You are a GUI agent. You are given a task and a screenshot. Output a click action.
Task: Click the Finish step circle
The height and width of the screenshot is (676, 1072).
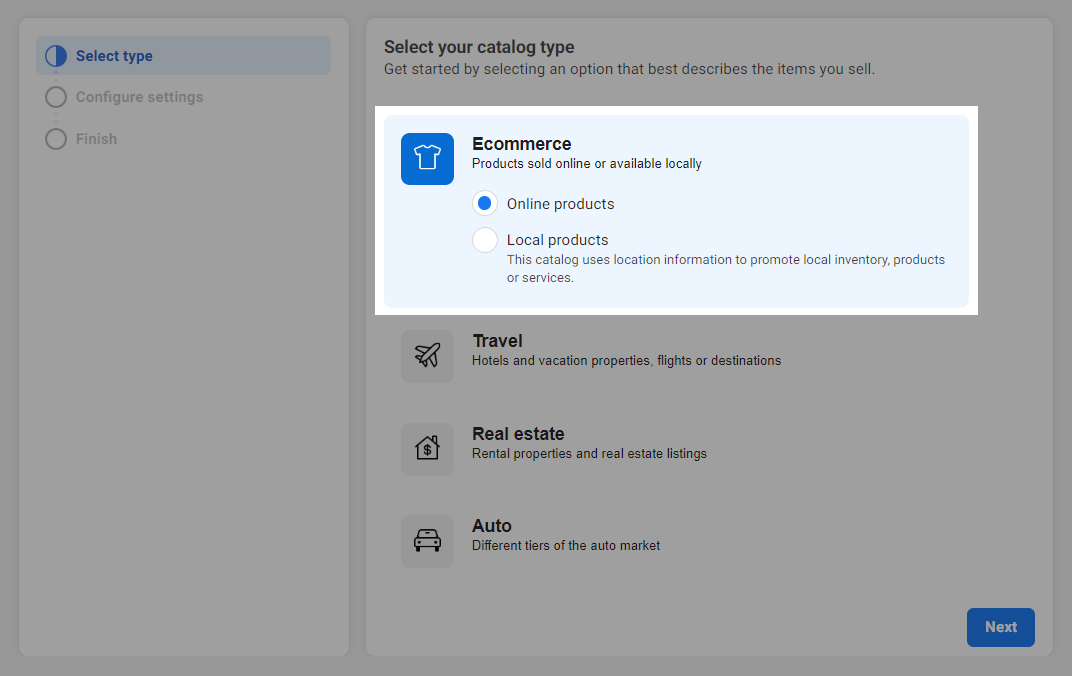coord(56,139)
